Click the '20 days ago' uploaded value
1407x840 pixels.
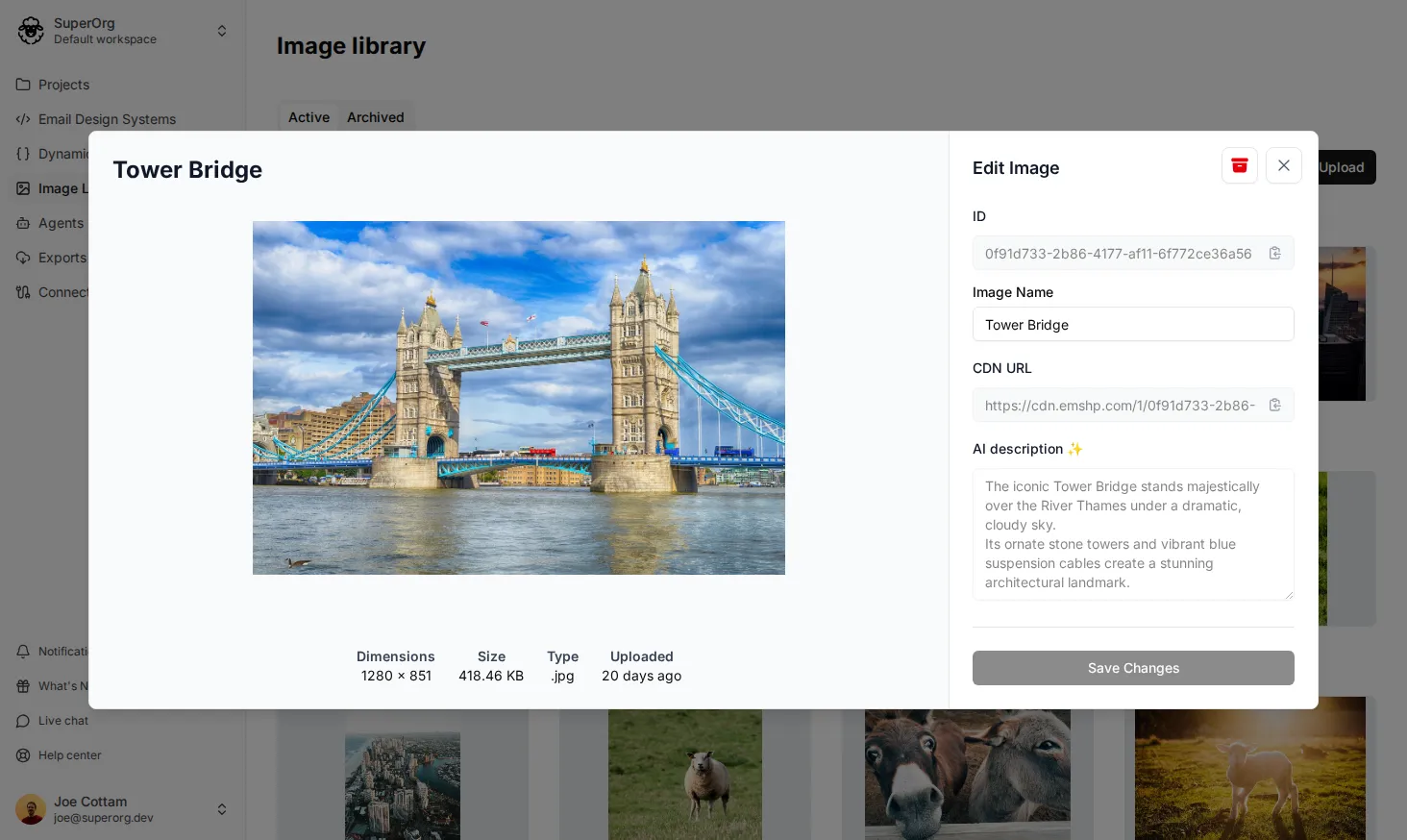point(642,676)
